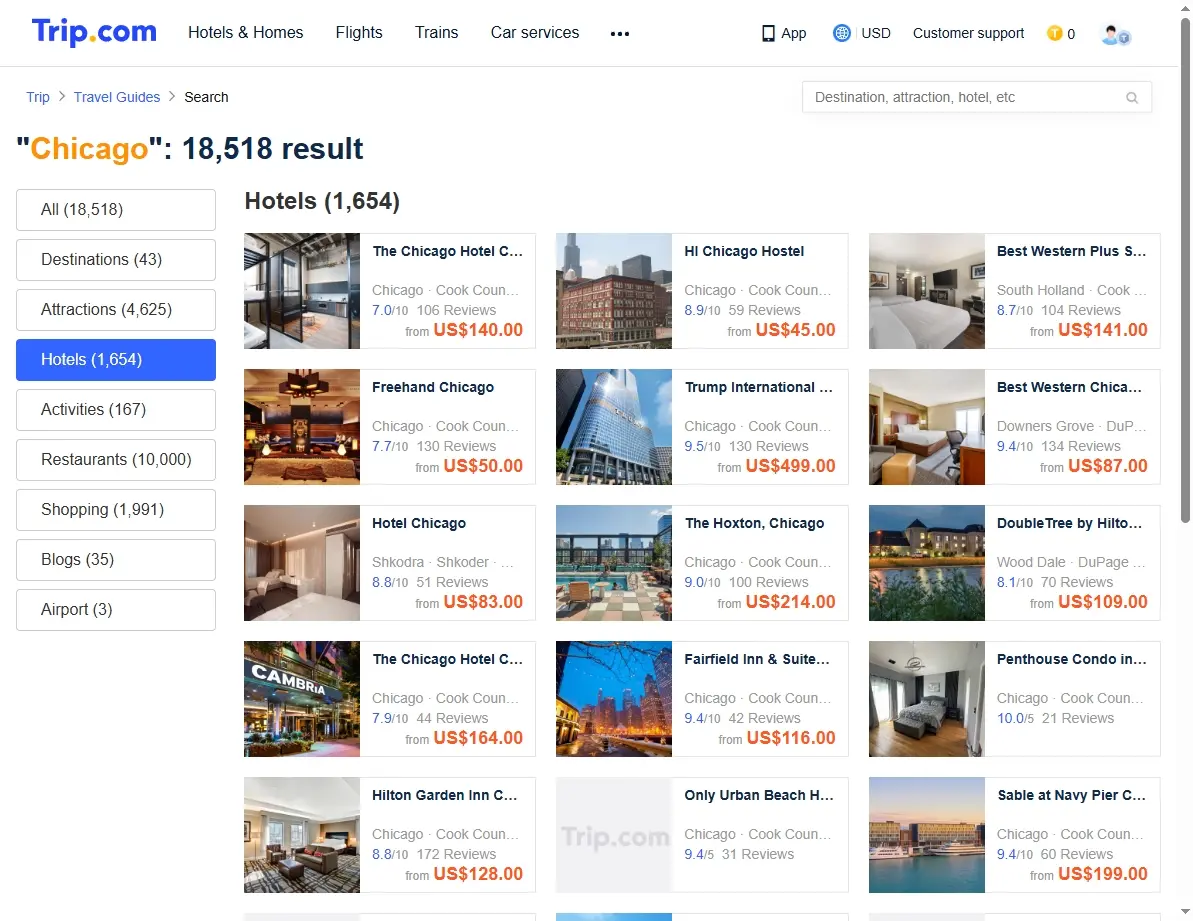Click the US$214.00 price
Screen dimensions: 1193x921
(791, 602)
